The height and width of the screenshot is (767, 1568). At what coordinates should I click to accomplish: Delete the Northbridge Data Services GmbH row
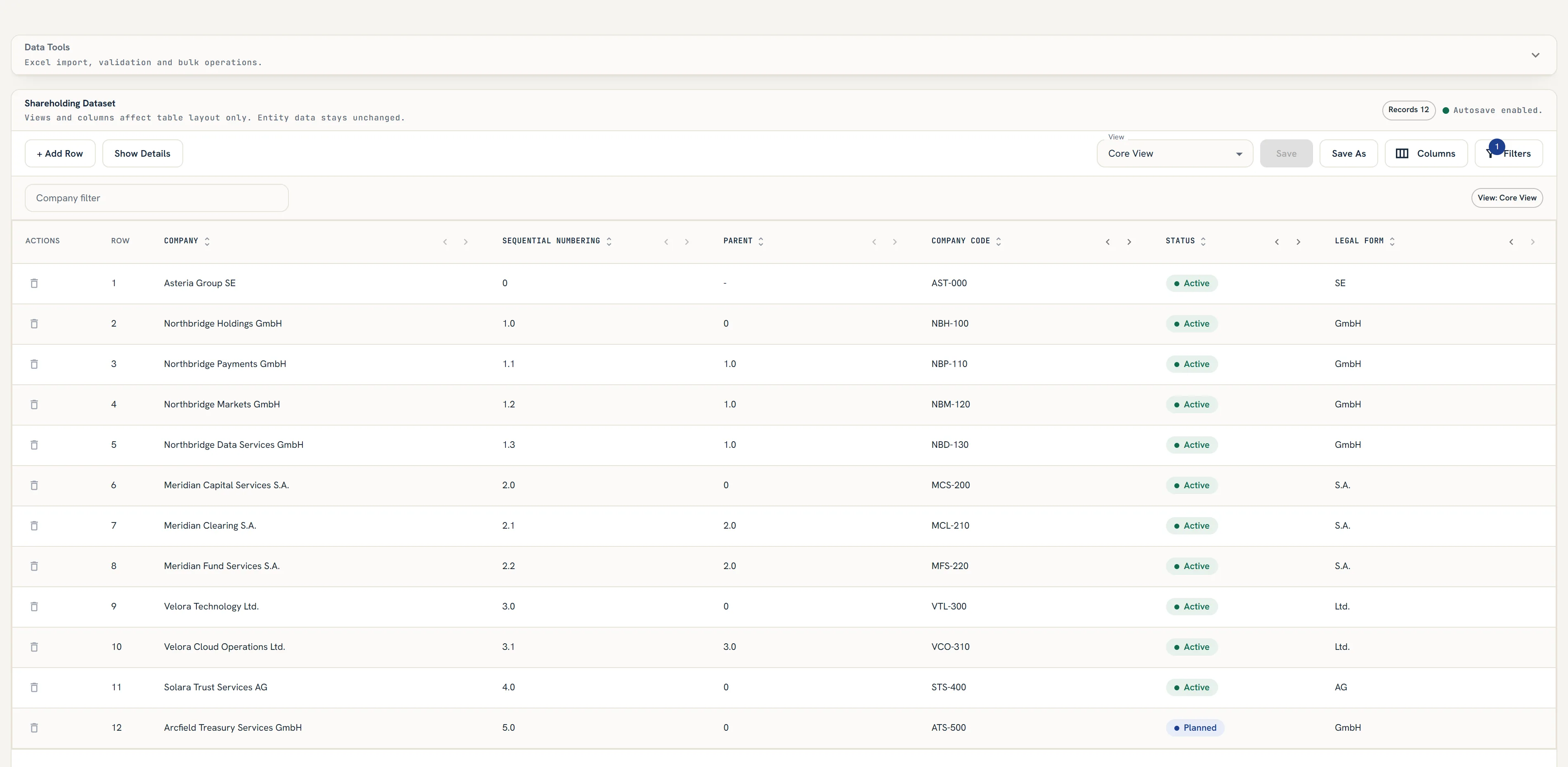34,445
